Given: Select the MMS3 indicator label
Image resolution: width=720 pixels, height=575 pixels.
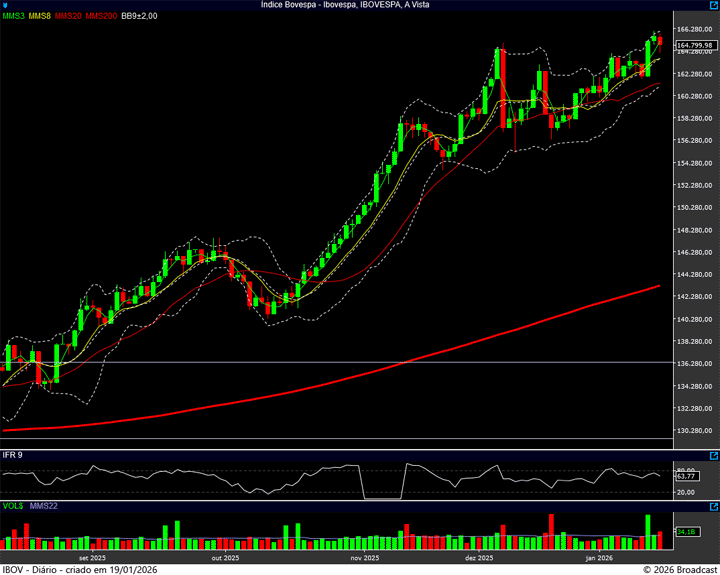Looking at the screenshot, I should coord(14,16).
